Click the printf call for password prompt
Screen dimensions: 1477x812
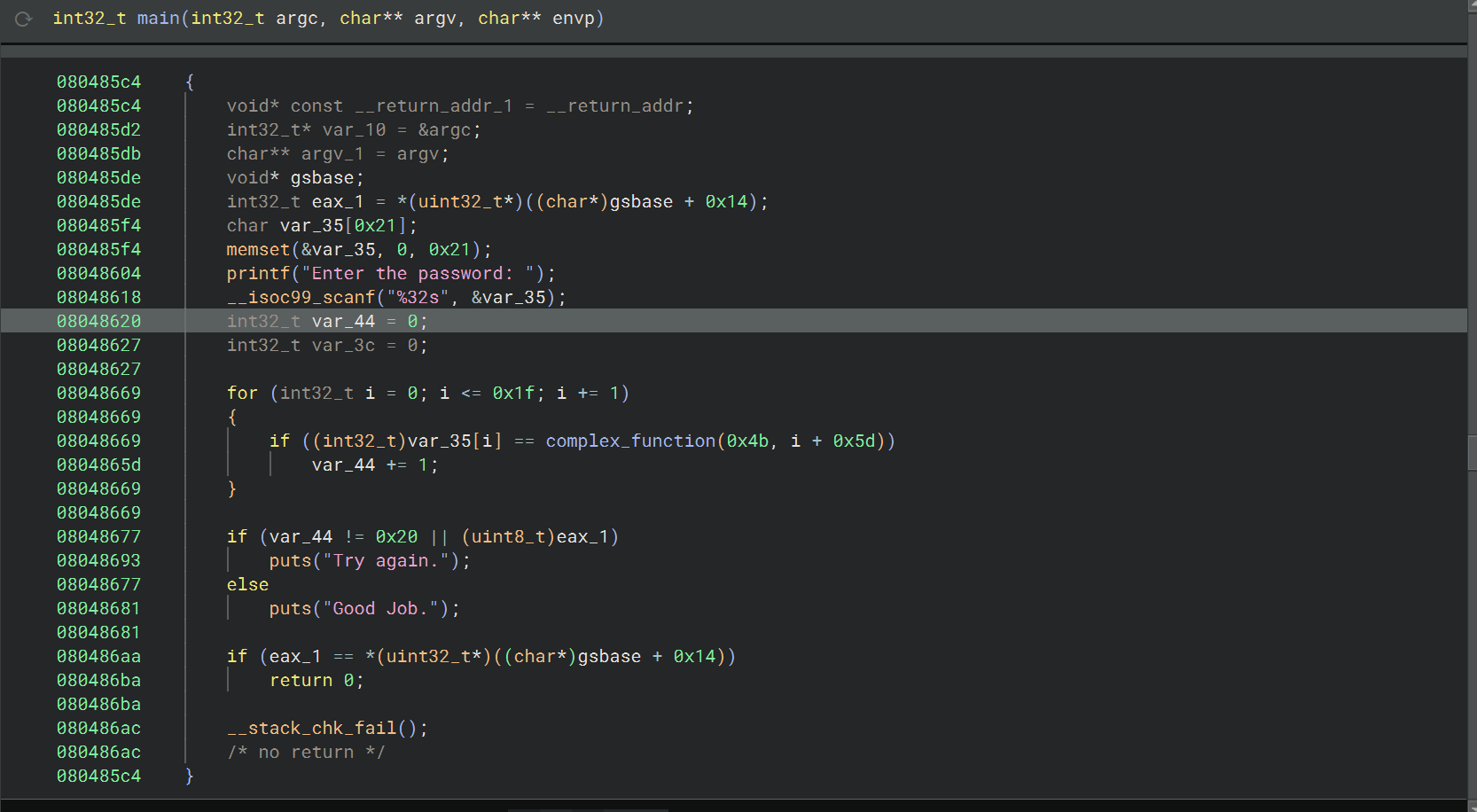[258, 273]
